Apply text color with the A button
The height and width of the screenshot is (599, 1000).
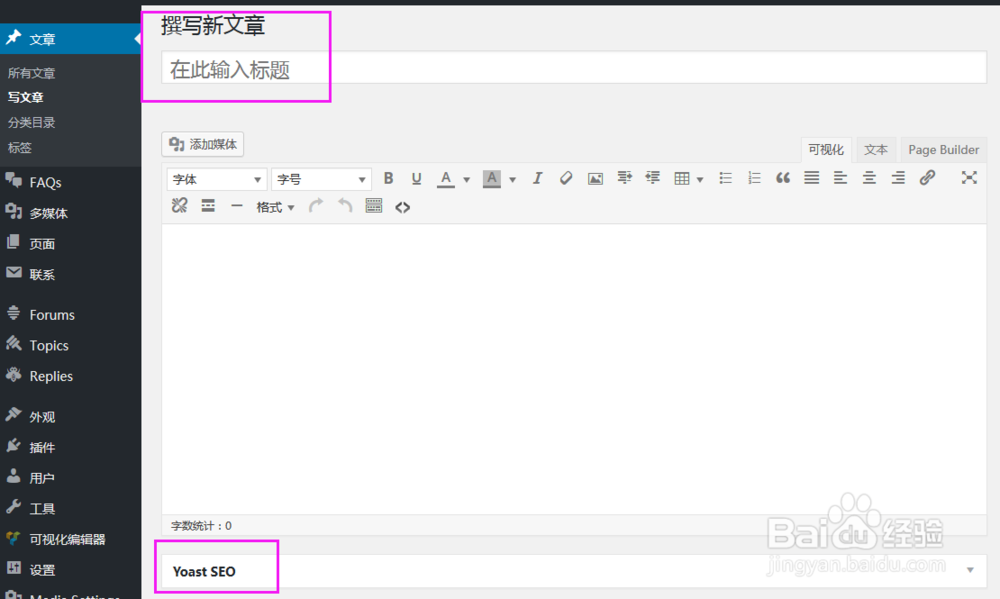[x=446, y=179]
